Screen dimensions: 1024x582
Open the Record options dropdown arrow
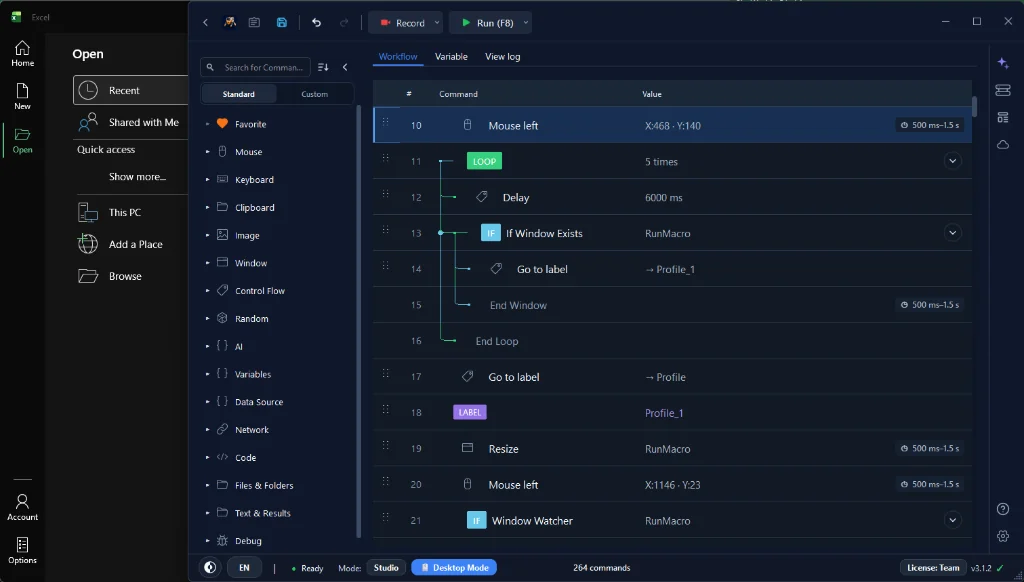[x=437, y=23]
